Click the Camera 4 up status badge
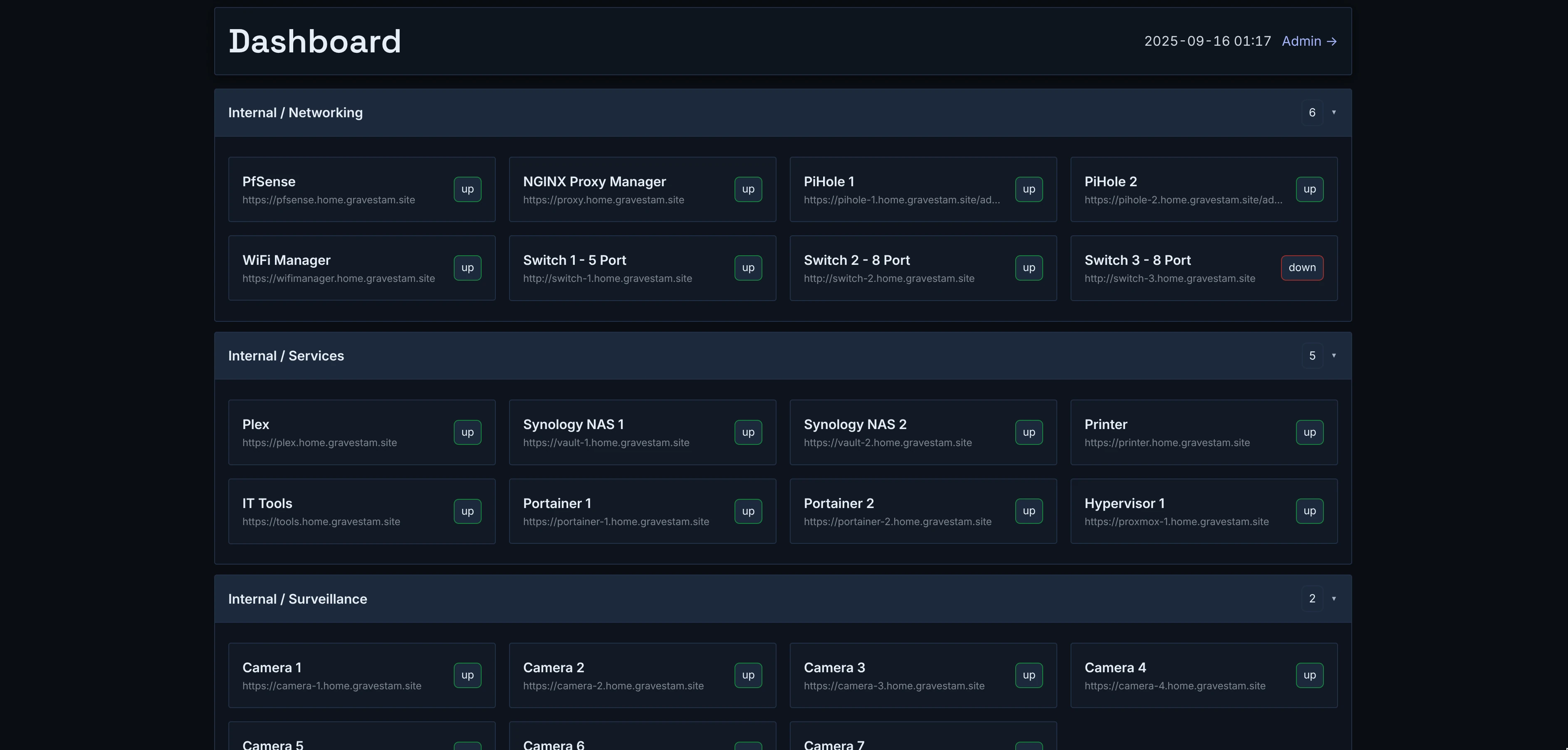Viewport: 1568px width, 750px height. (1309, 675)
